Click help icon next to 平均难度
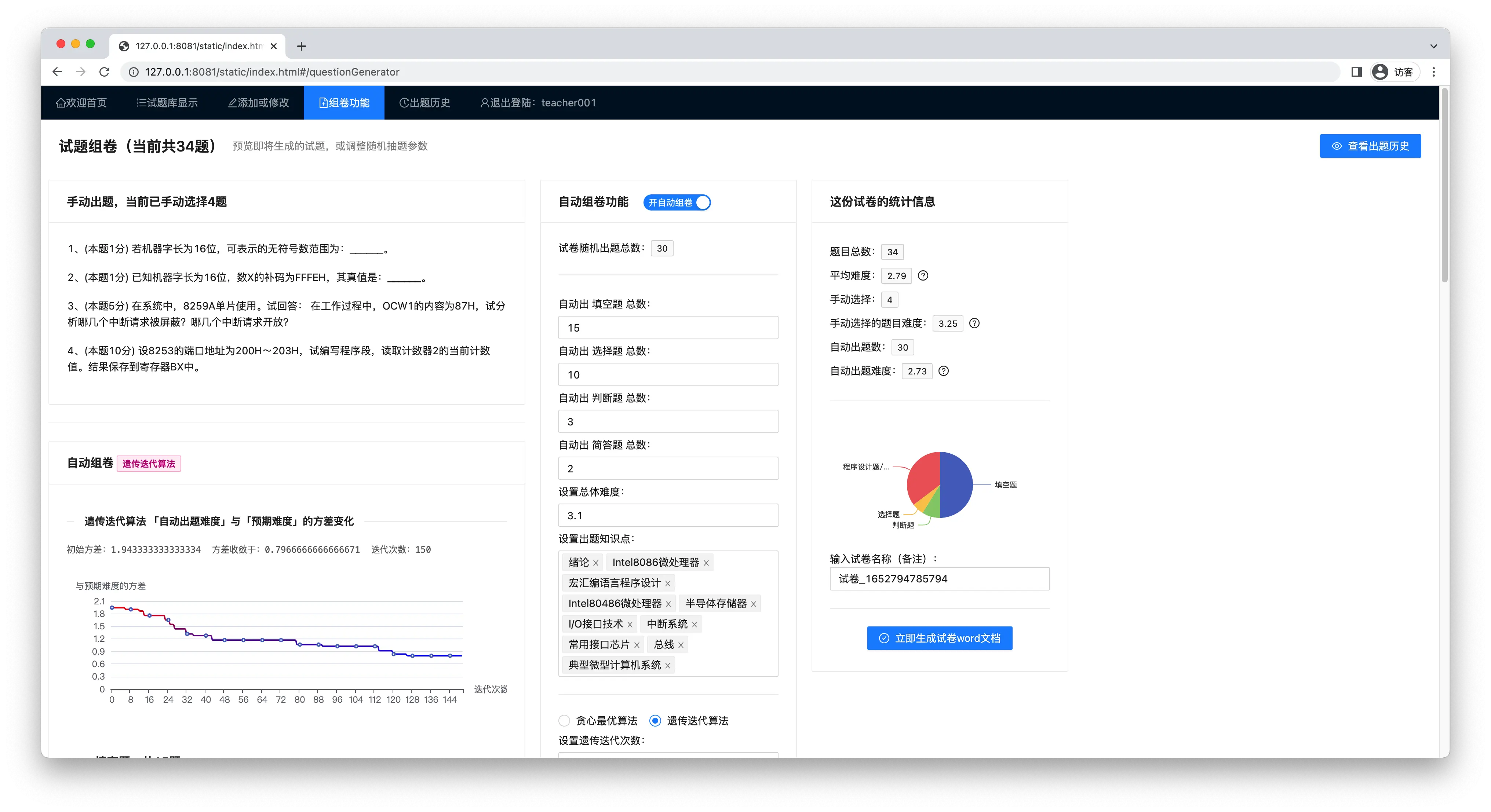 [x=923, y=275]
